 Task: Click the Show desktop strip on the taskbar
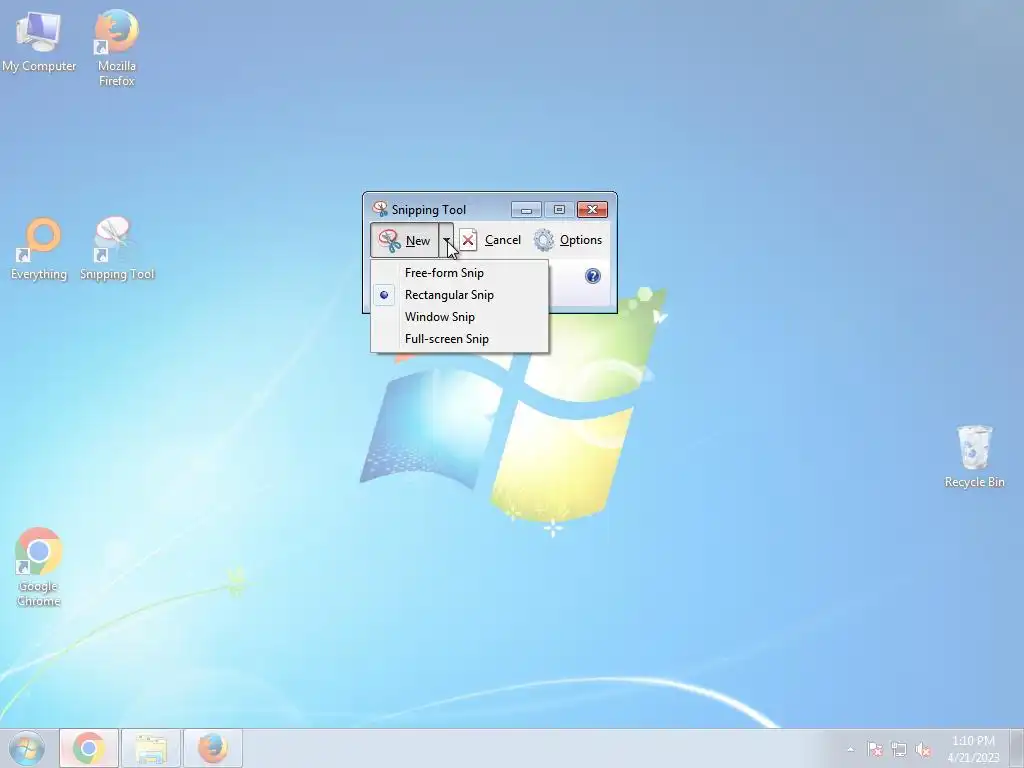pyautogui.click(x=1017, y=748)
